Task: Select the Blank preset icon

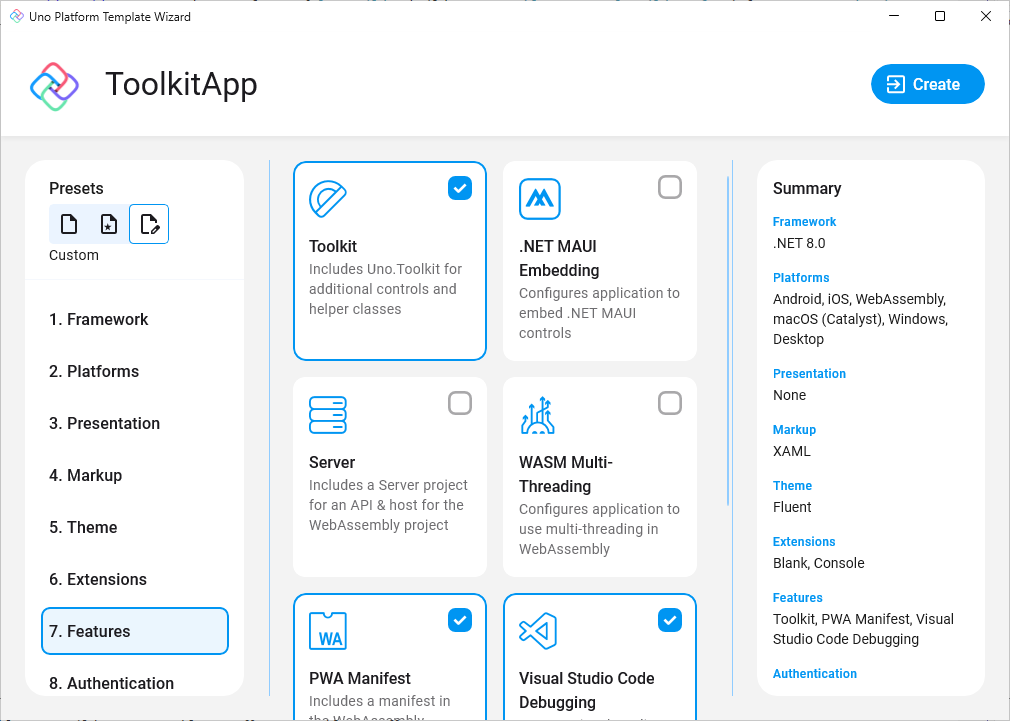Action: [69, 224]
